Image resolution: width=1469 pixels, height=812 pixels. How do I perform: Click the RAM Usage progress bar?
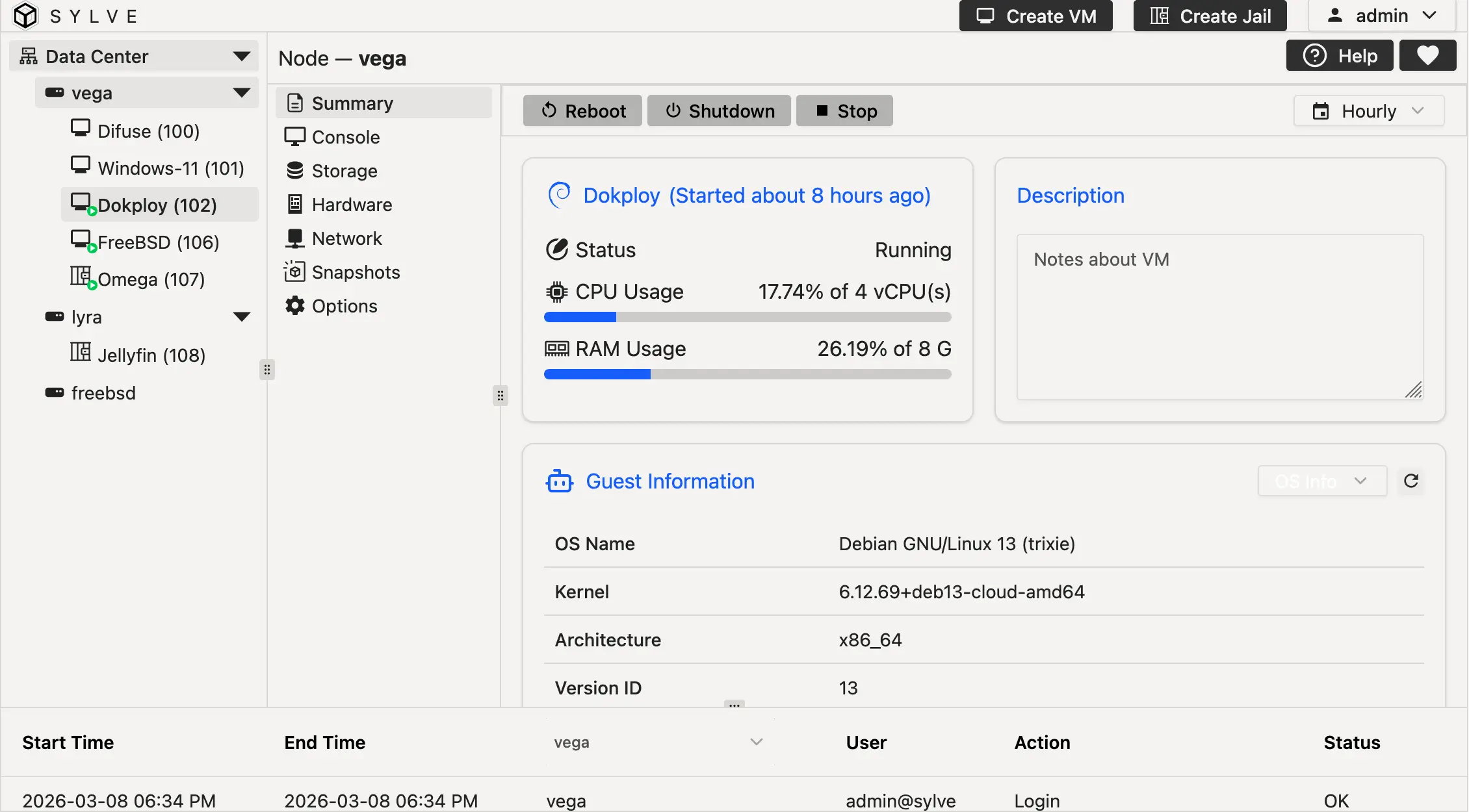coord(747,374)
